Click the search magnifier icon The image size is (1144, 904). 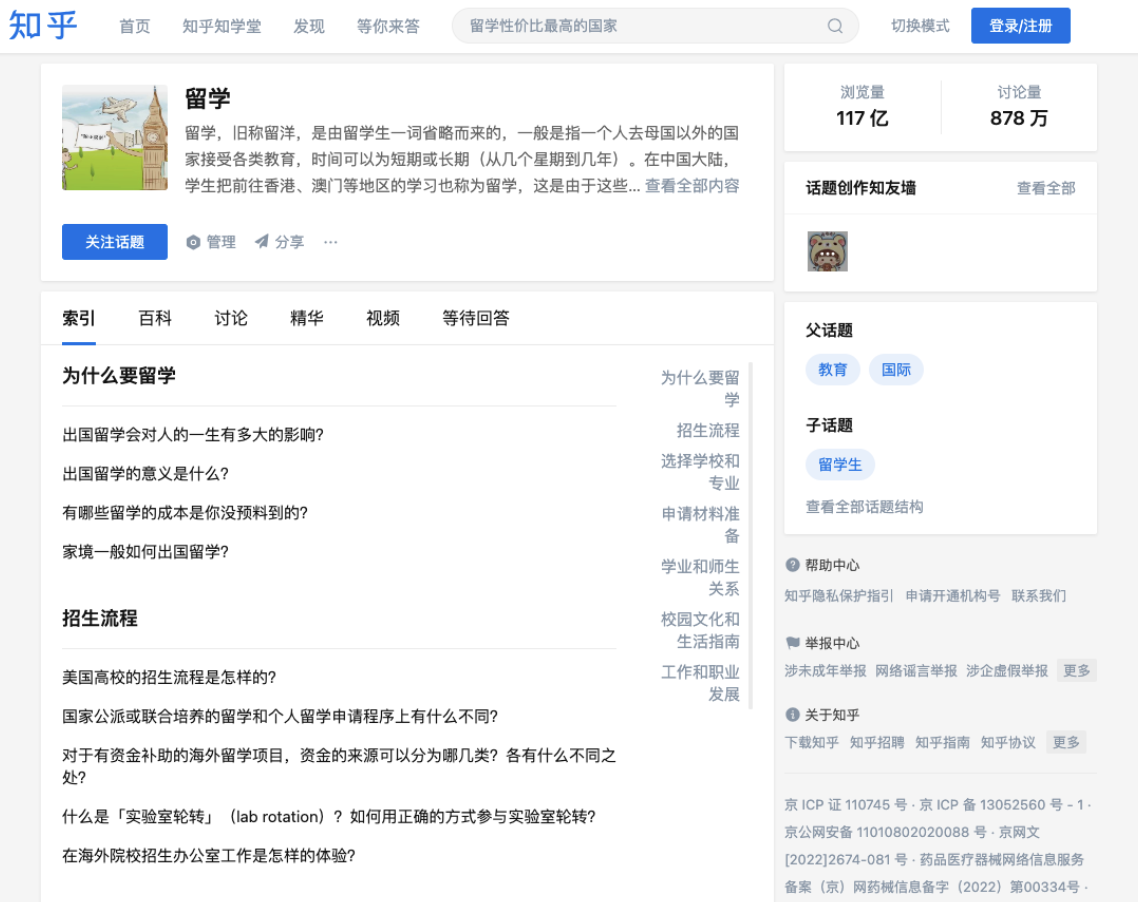839,26
